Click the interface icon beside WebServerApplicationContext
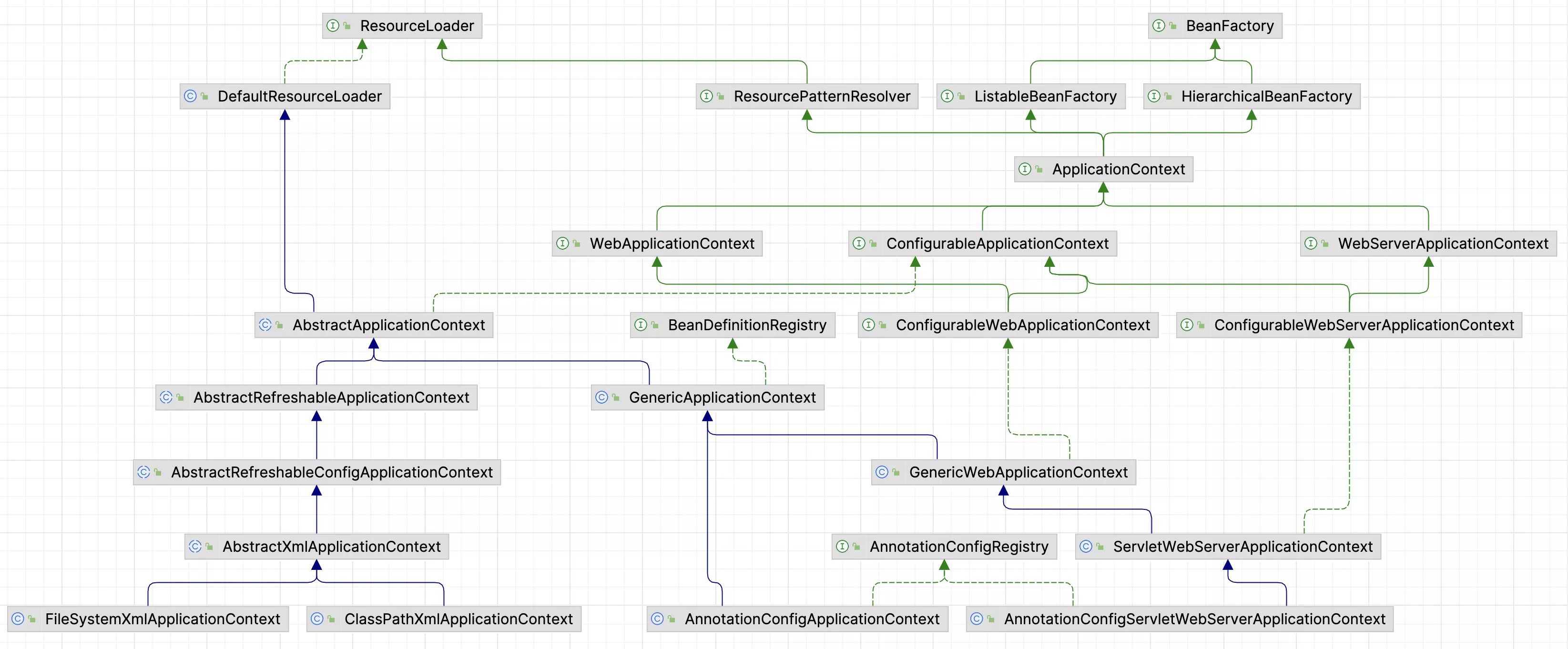Viewport: 1568px width, 649px height. [x=1311, y=243]
